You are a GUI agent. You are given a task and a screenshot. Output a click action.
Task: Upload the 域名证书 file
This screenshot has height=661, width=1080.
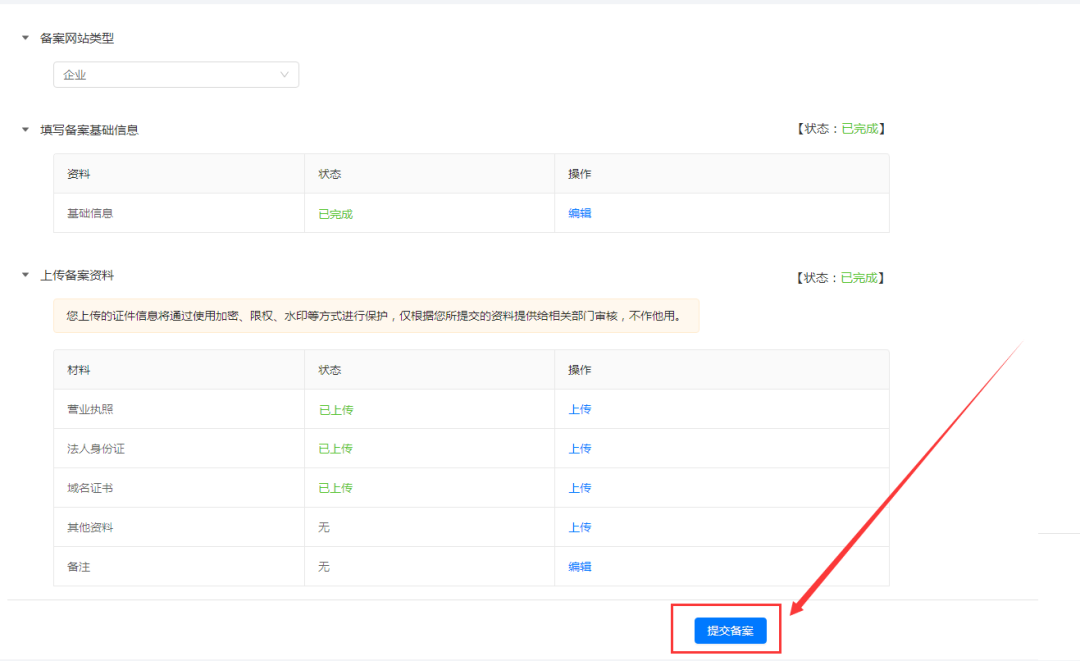click(580, 488)
